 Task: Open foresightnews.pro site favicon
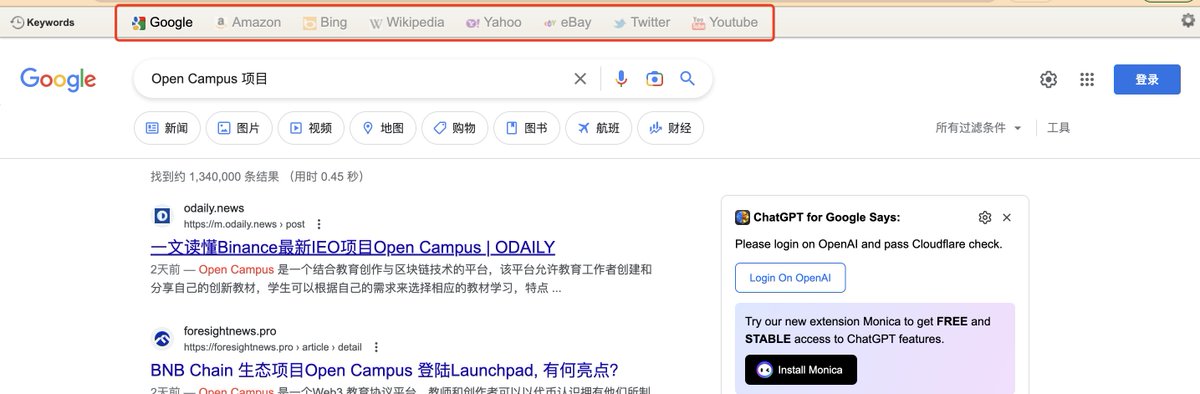[162, 338]
